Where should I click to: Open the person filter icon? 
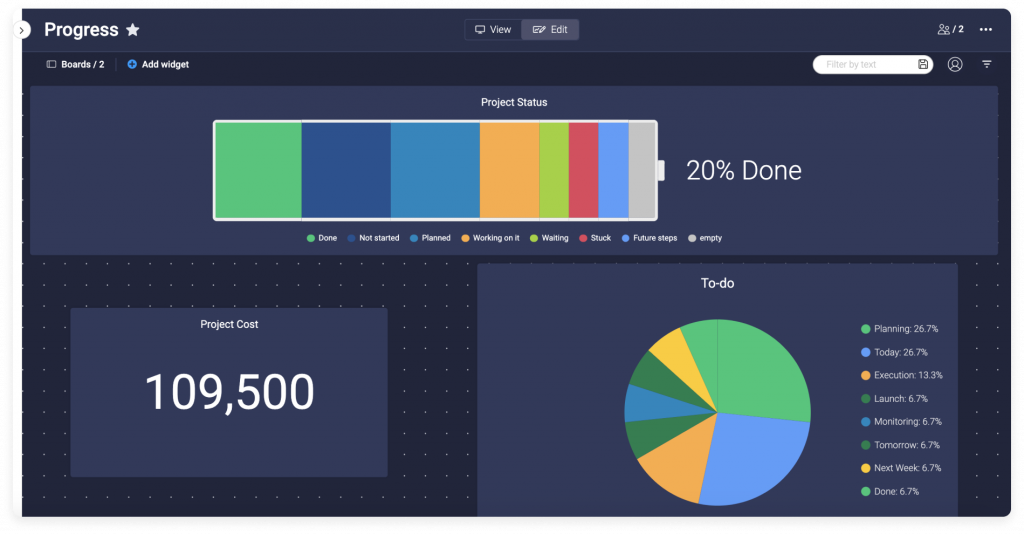tap(955, 64)
